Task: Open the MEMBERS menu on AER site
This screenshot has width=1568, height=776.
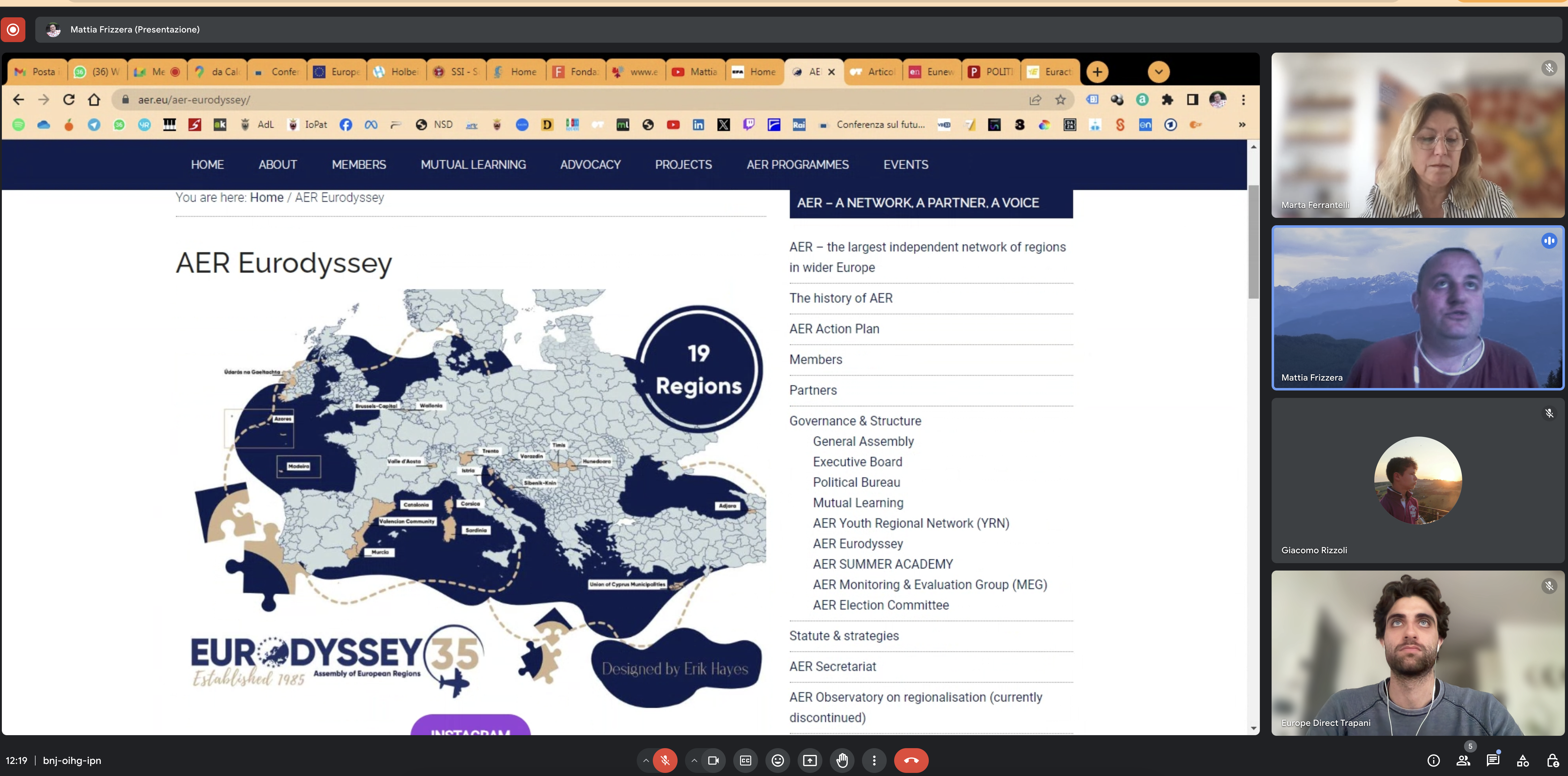Action: [359, 164]
